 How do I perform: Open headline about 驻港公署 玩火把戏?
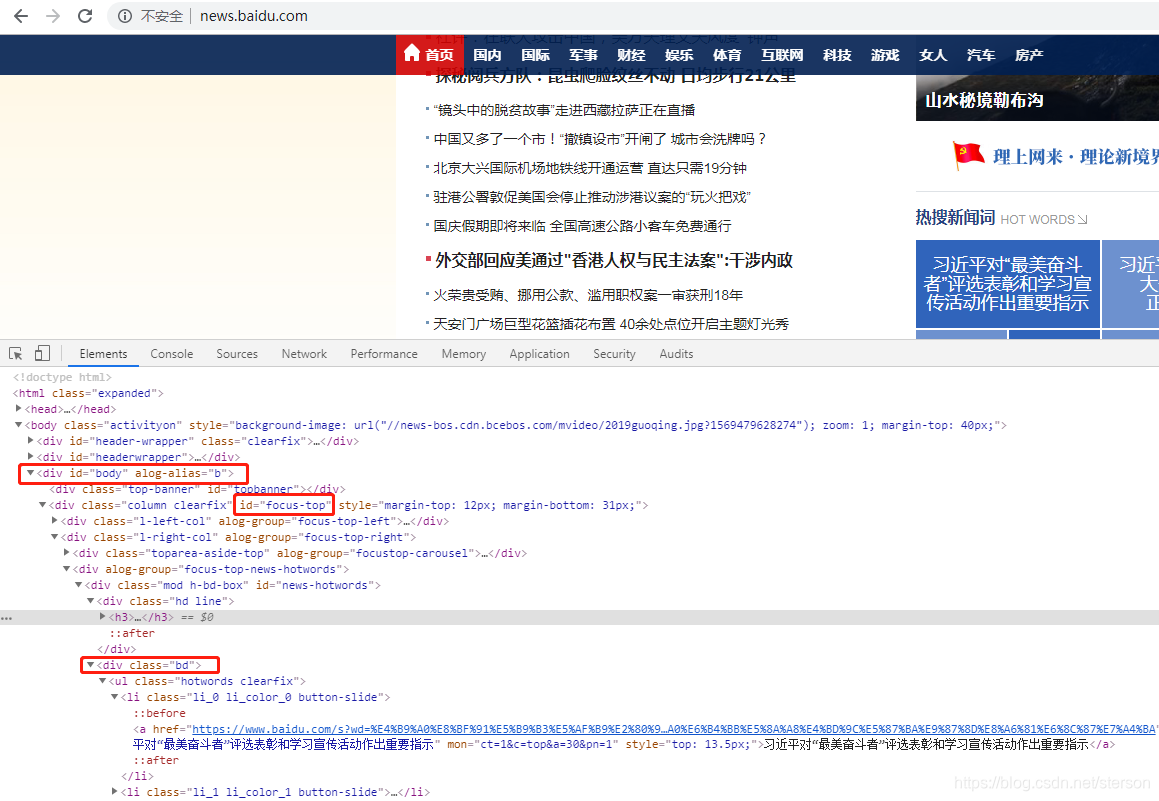click(x=592, y=197)
